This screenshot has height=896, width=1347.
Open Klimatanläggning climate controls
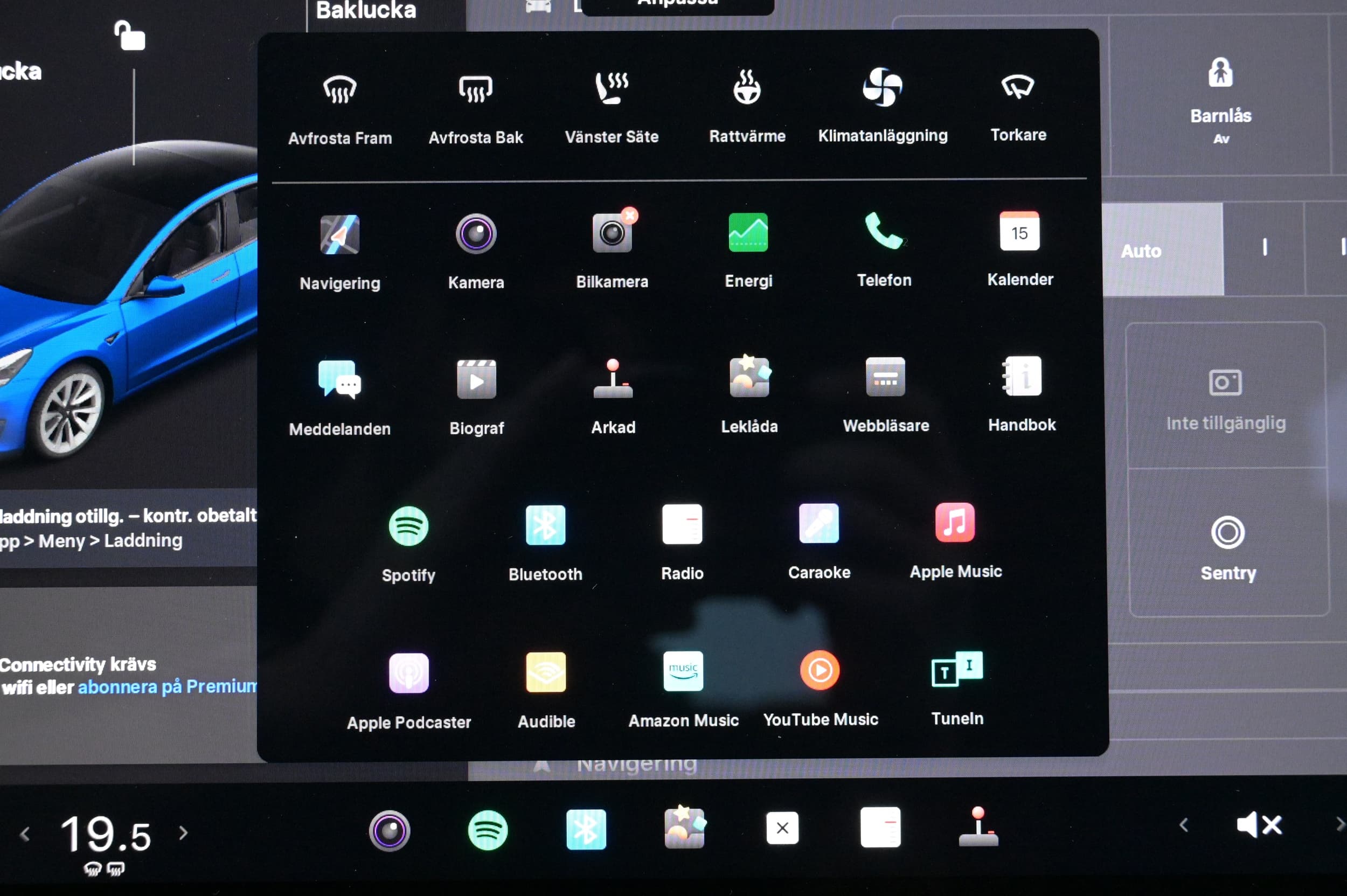[x=883, y=105]
